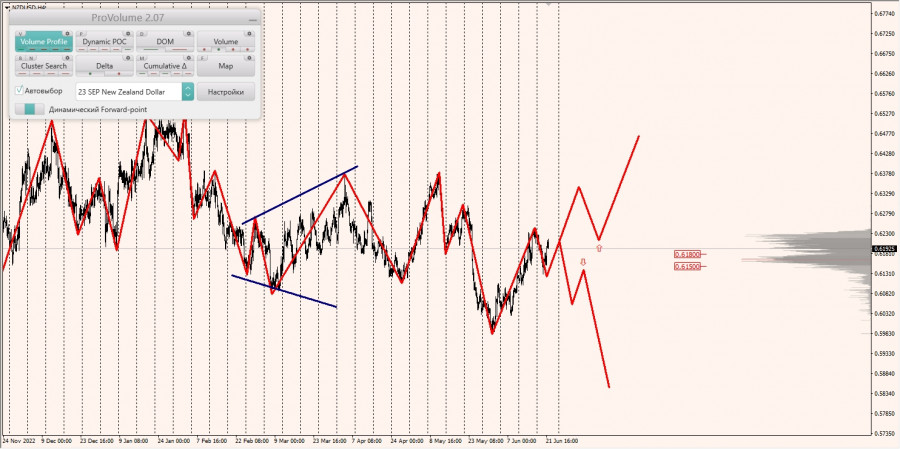Toggle the Dynamic POC indicator
This screenshot has height=449, width=900.
pyautogui.click(x=104, y=41)
